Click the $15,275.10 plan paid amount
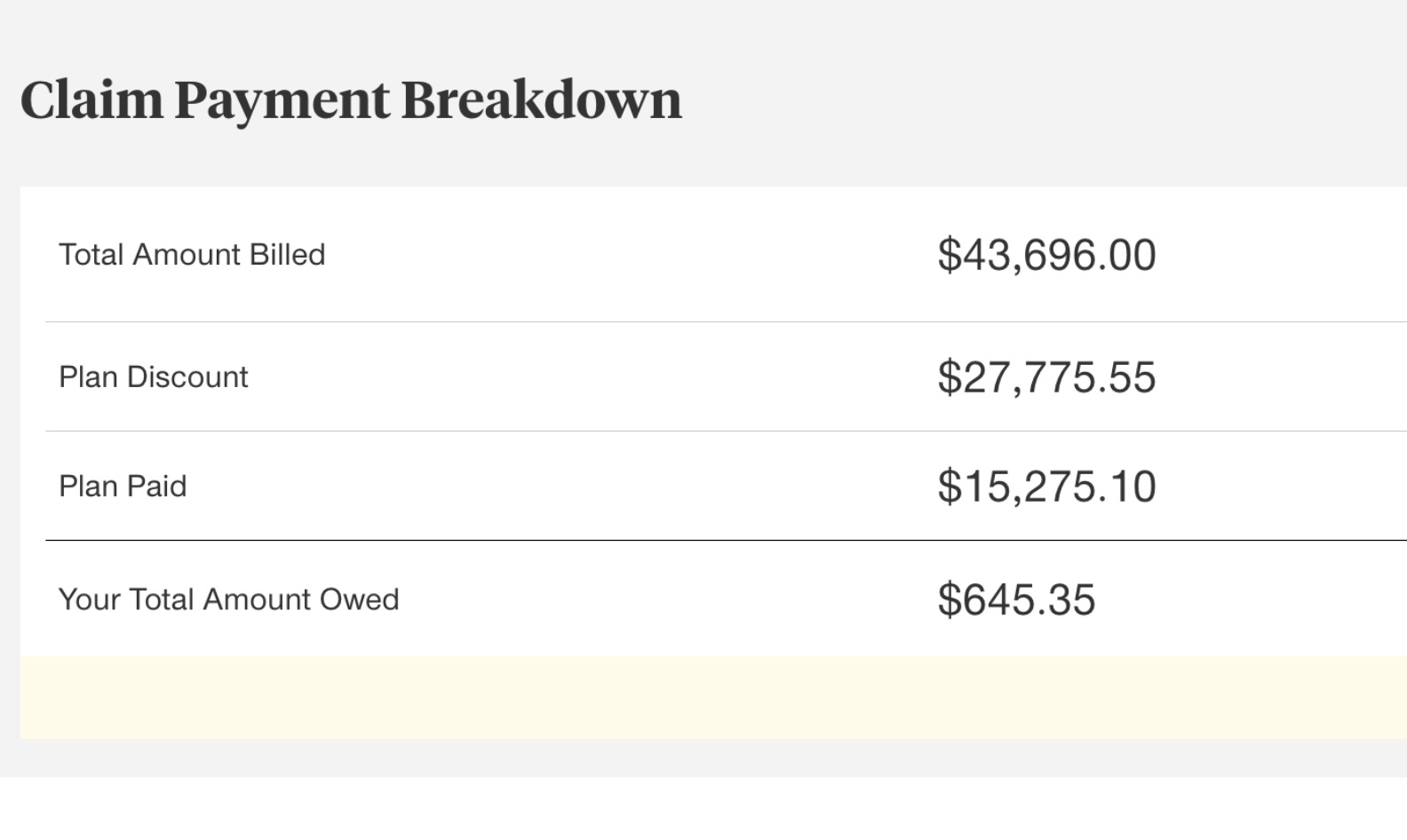This screenshot has height=840, width=1407. (x=1046, y=487)
